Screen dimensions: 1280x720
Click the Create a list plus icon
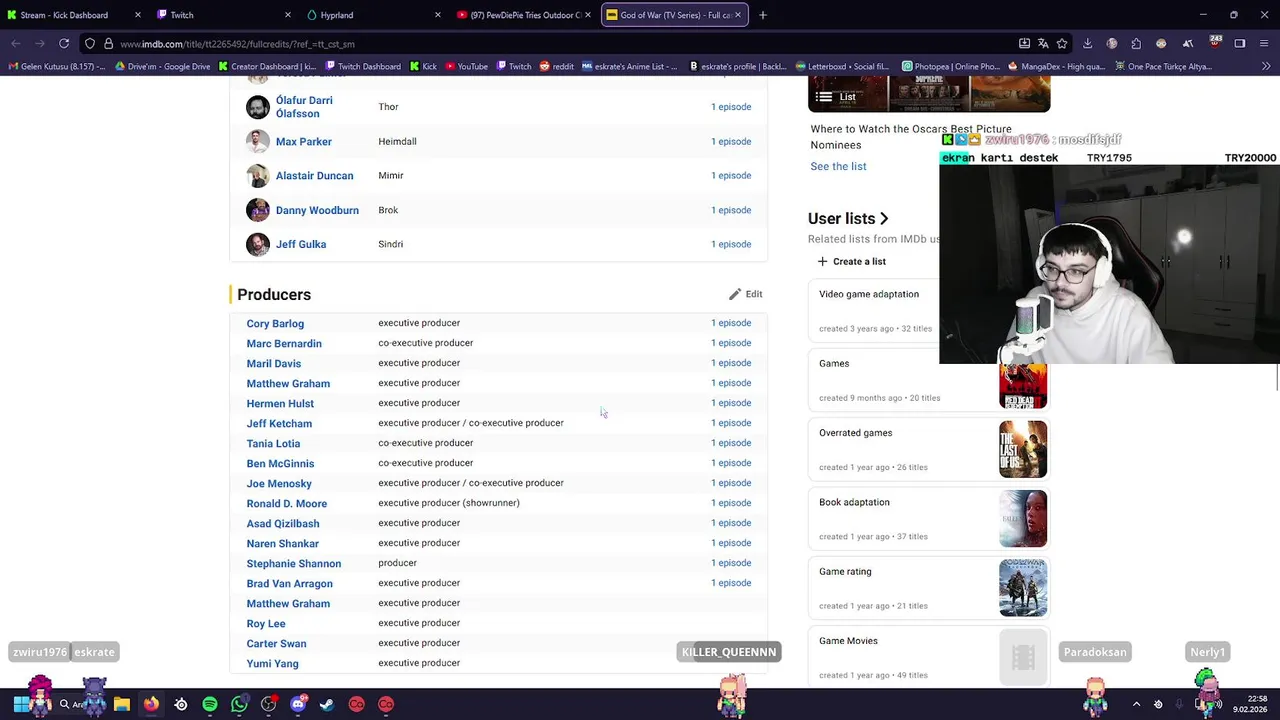coord(822,261)
